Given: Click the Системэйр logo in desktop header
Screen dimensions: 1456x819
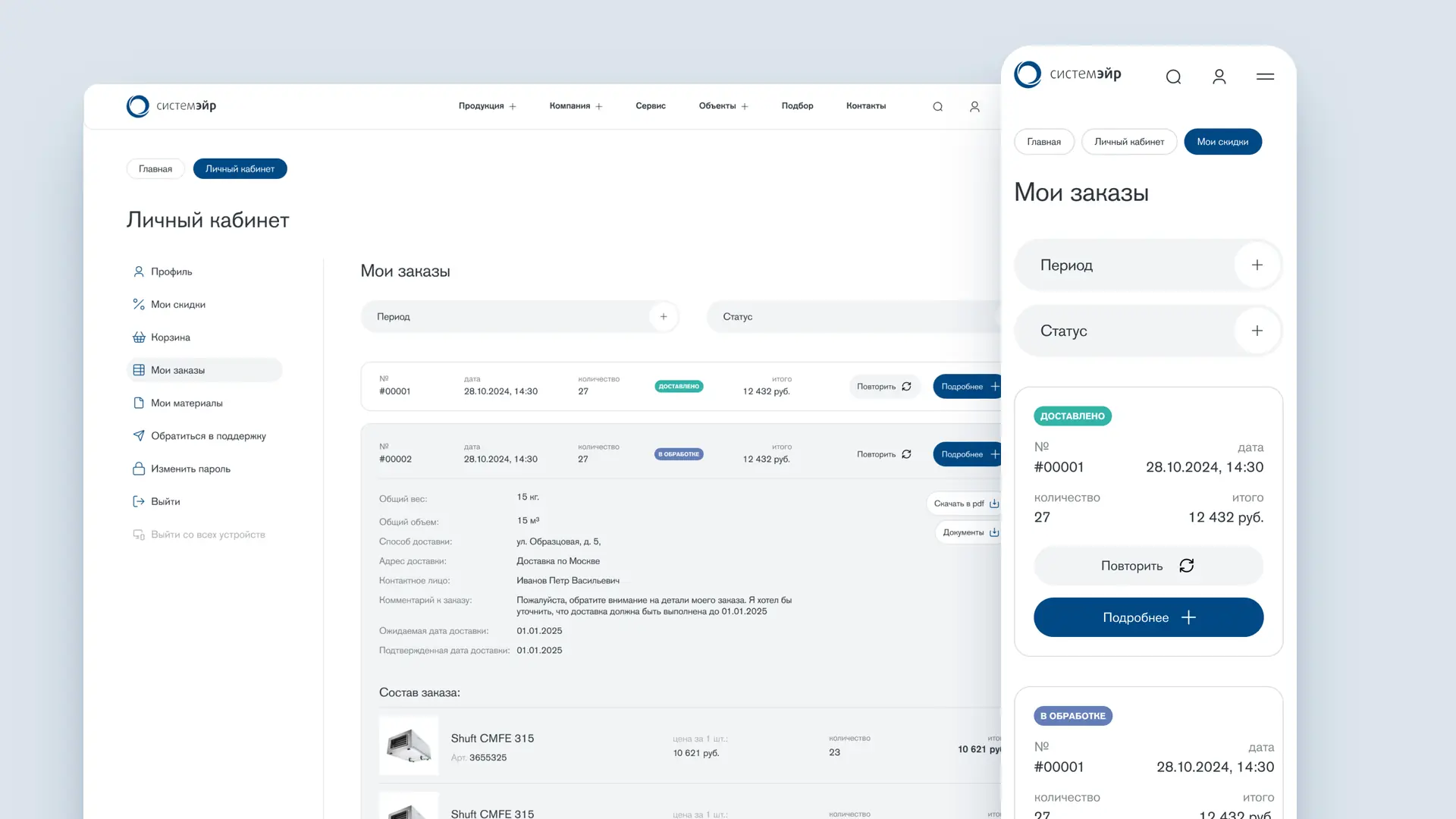Looking at the screenshot, I should [171, 106].
